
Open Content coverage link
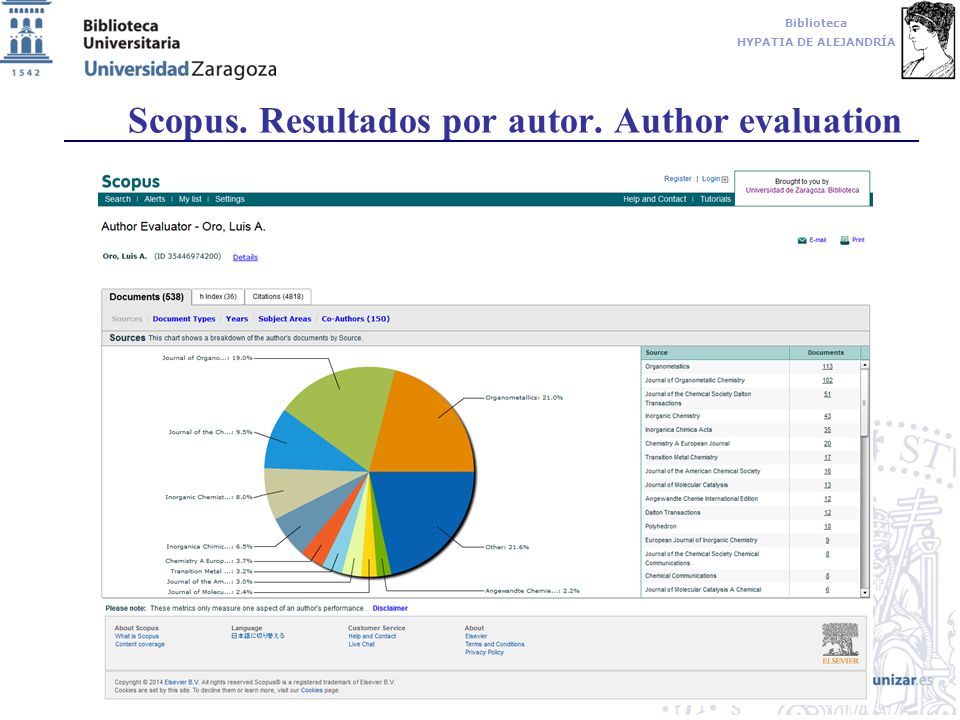click(140, 645)
